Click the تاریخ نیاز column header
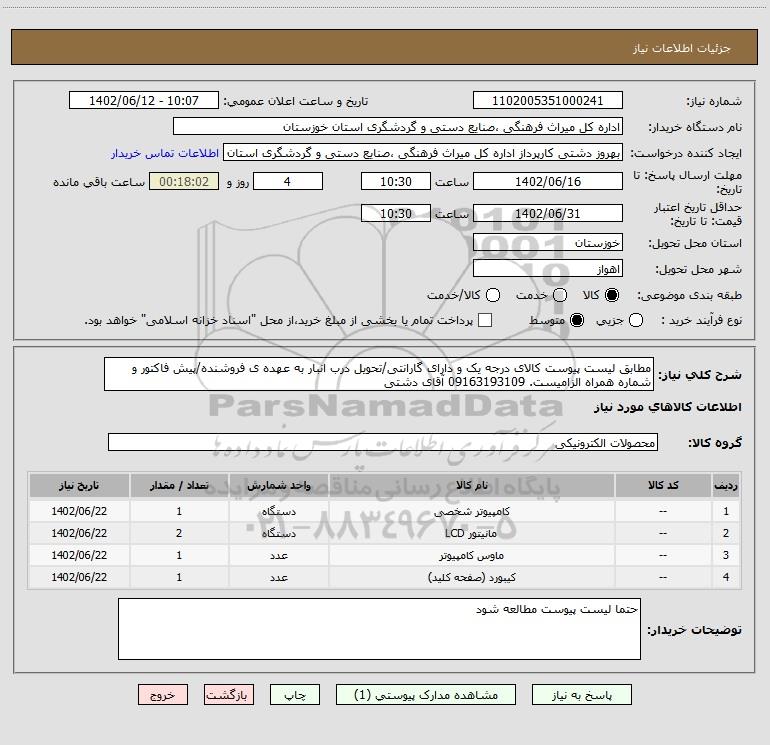770x745 pixels. click(x=79, y=485)
